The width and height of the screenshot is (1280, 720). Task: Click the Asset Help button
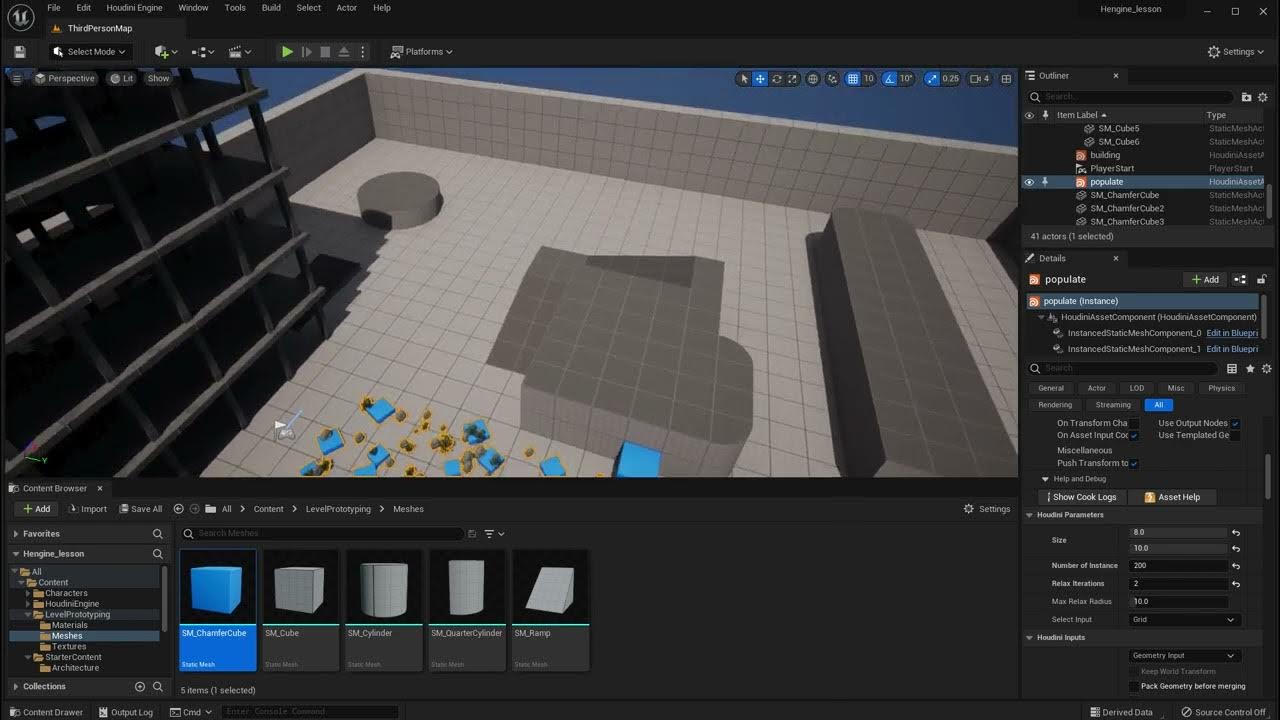pyautogui.click(x=1172, y=497)
